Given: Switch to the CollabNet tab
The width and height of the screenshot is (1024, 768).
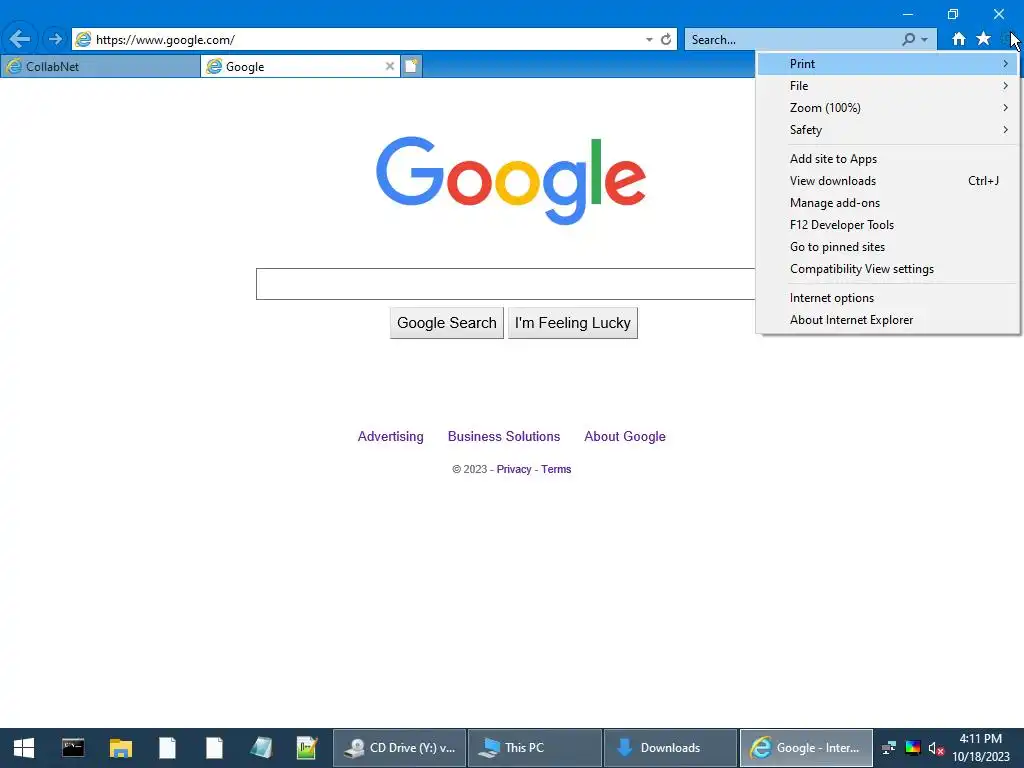Looking at the screenshot, I should click(x=100, y=66).
